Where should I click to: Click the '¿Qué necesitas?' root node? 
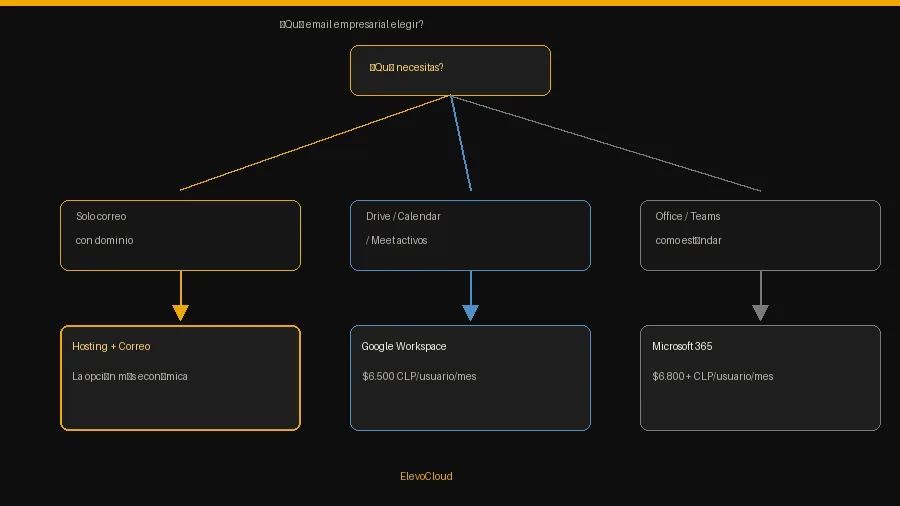(450, 70)
